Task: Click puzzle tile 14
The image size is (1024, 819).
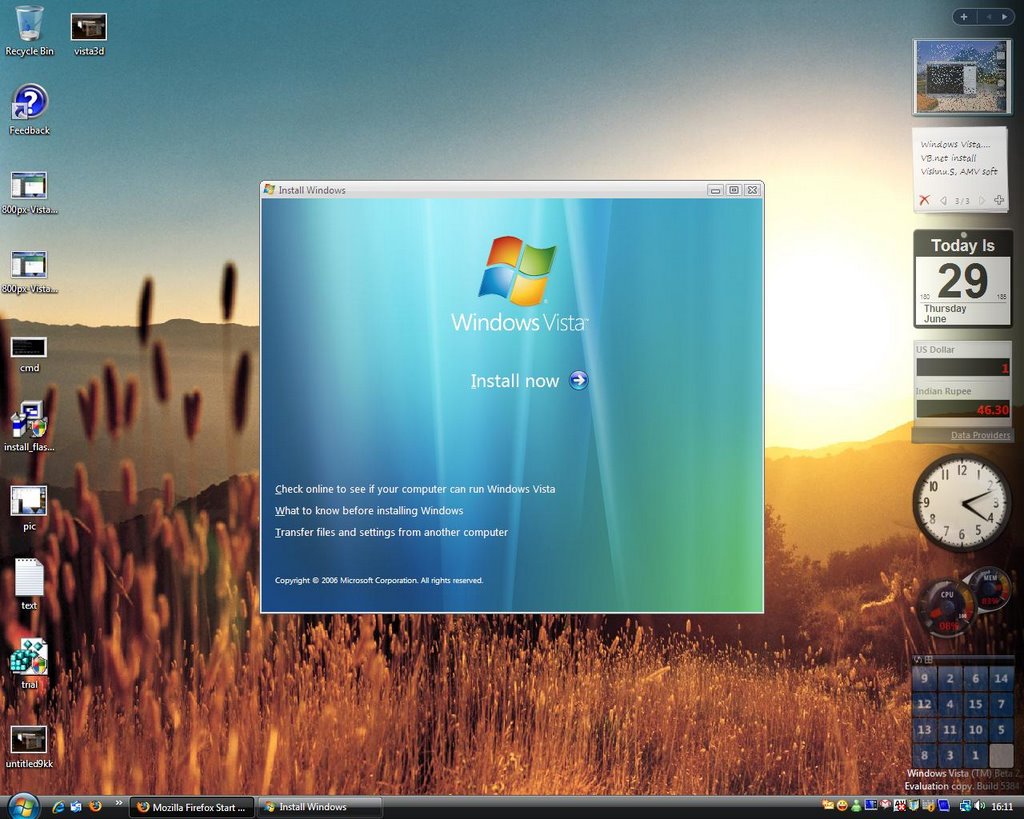Action: [x=1001, y=679]
